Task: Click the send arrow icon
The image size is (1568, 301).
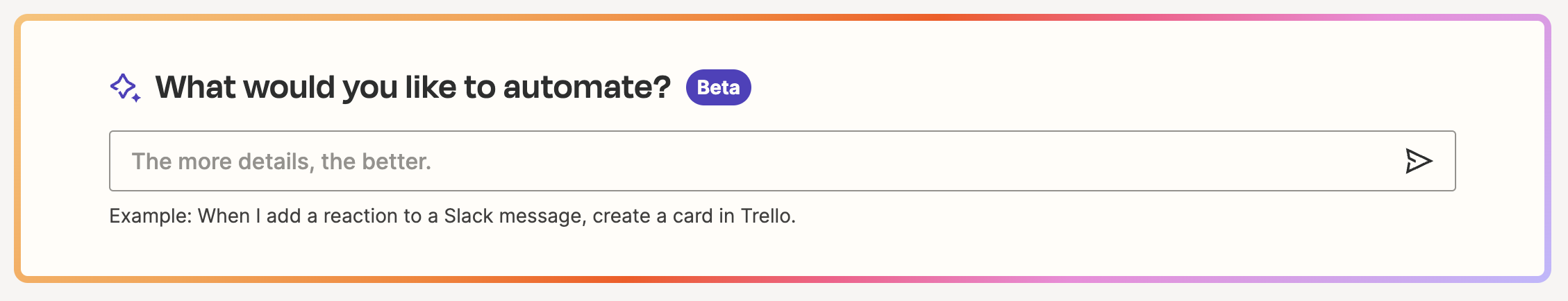Action: pos(1418,161)
